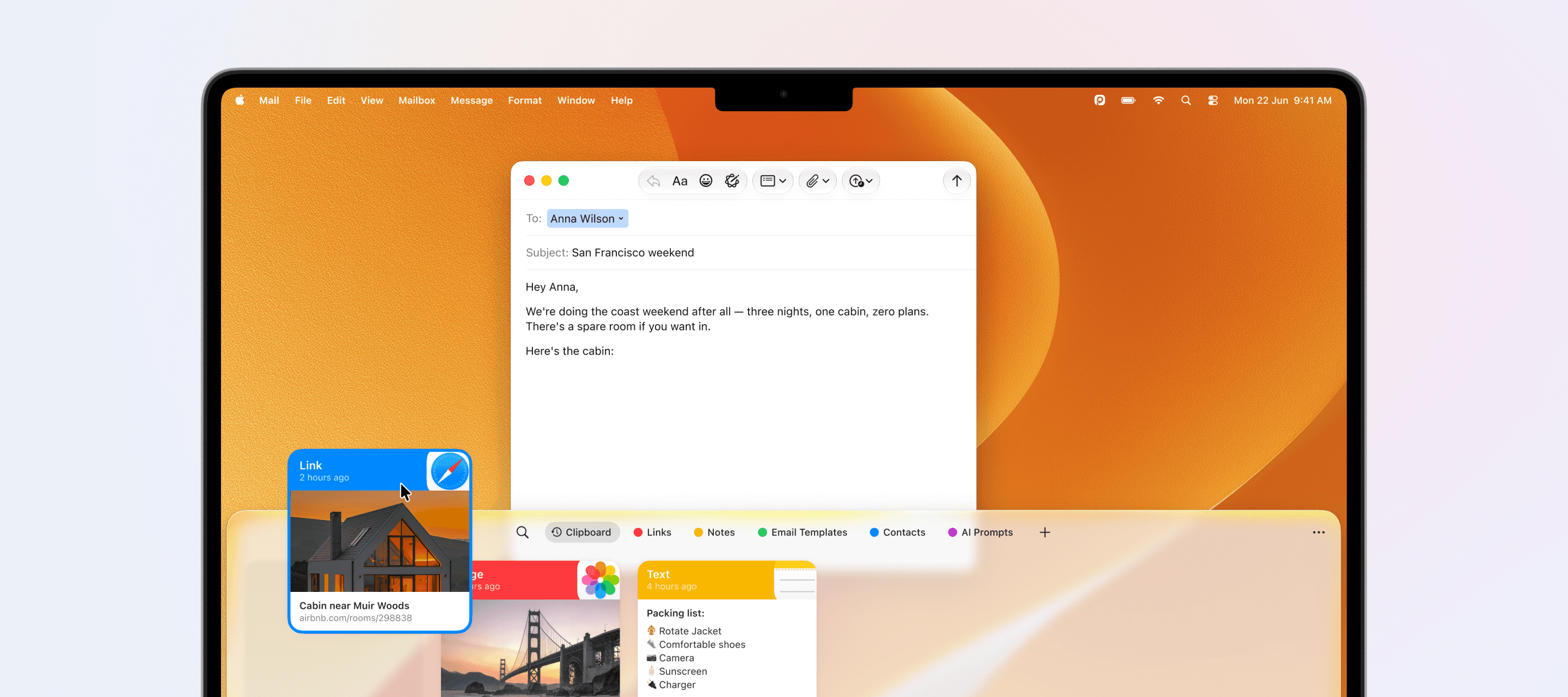1568x697 pixels.
Task: Click "Charger" in the packing list
Action: click(677, 685)
